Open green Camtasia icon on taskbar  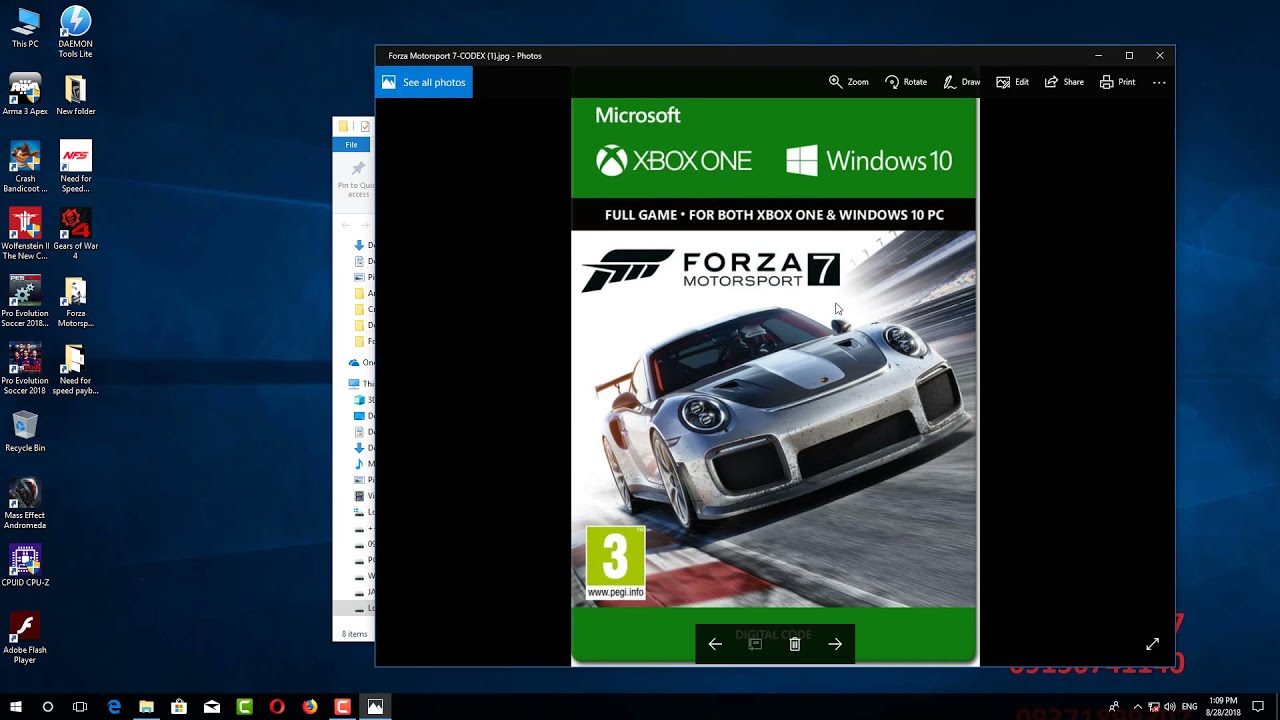click(x=244, y=707)
